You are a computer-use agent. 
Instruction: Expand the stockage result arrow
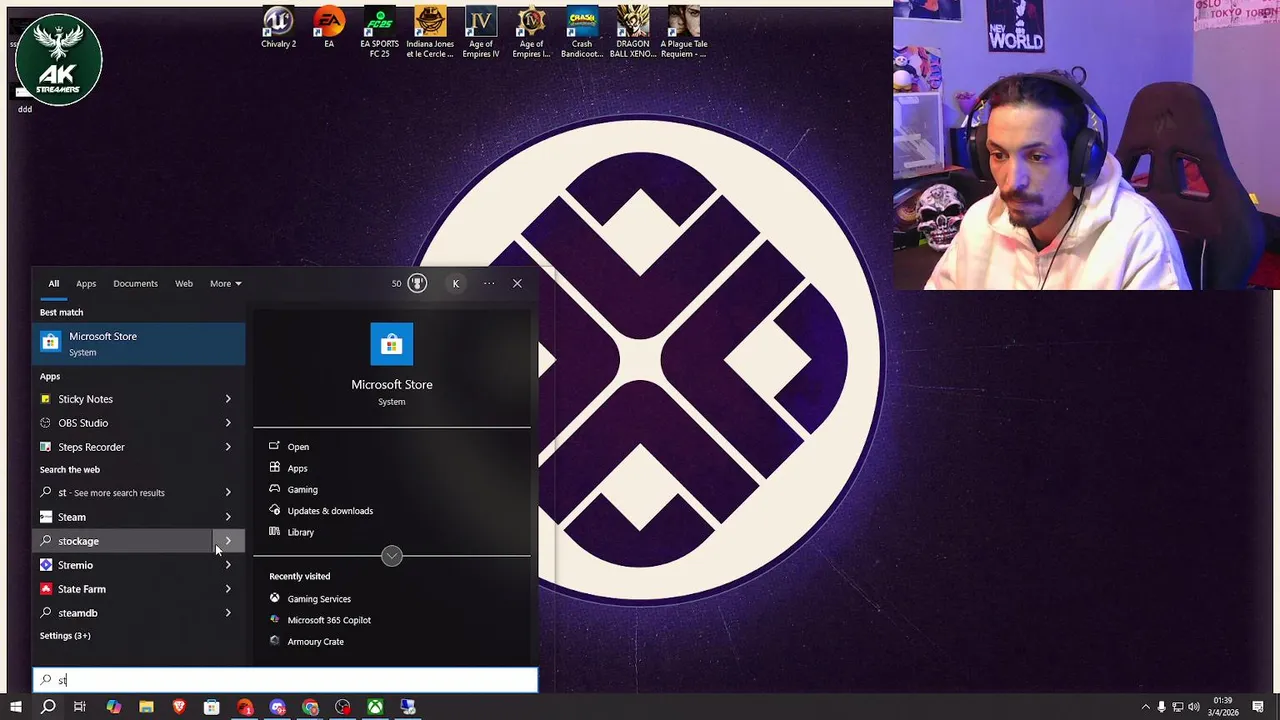[228, 541]
